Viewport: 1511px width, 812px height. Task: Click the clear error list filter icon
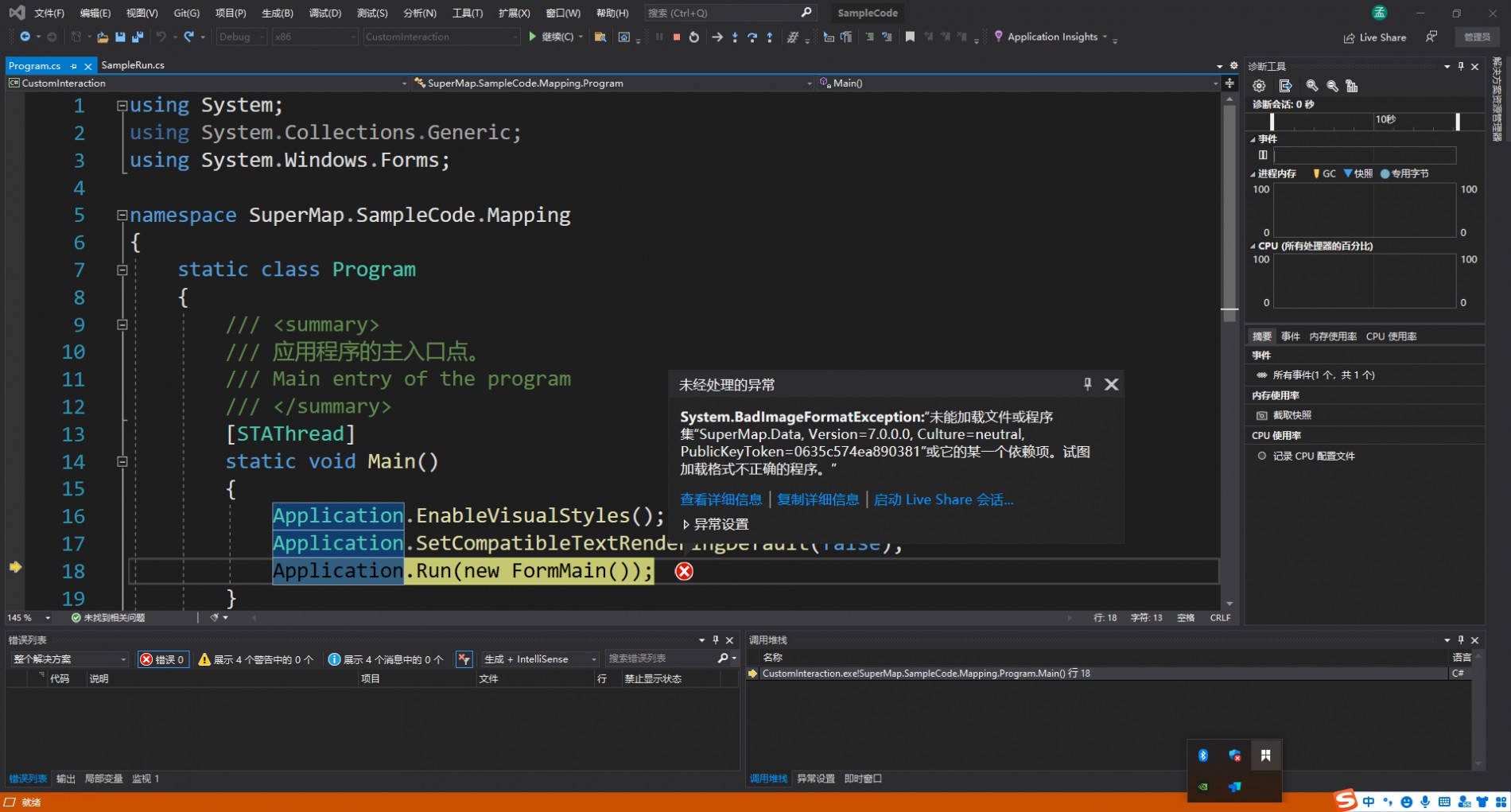pos(464,659)
